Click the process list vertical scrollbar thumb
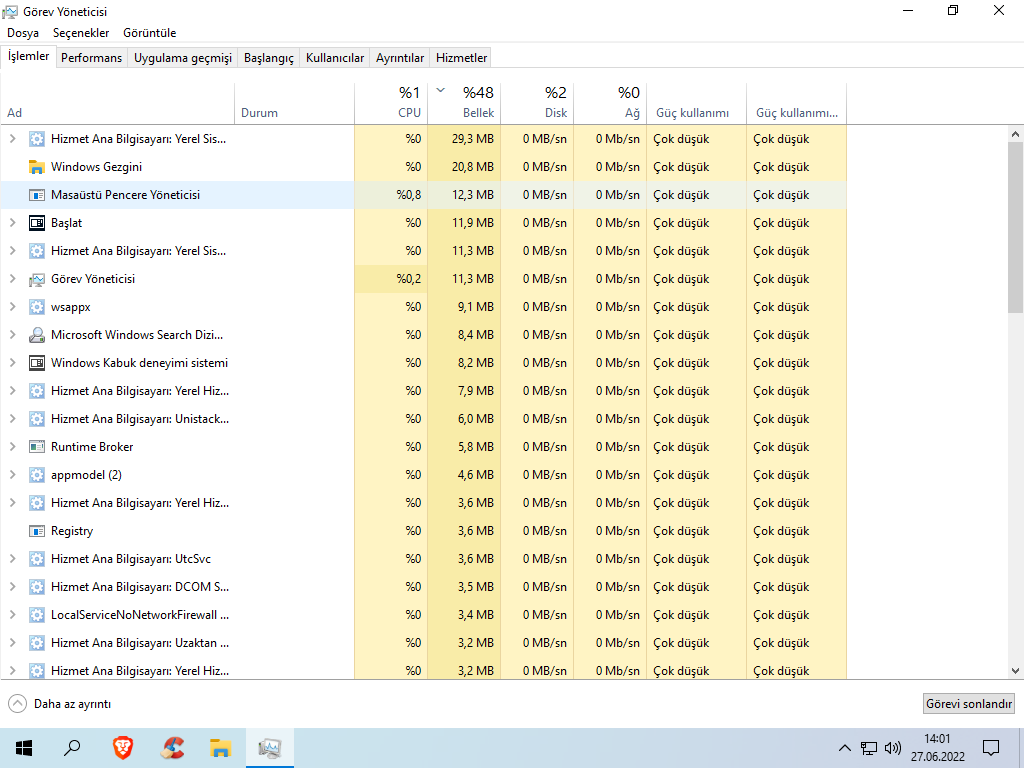Screen dimensions: 1024x768 1015,227
